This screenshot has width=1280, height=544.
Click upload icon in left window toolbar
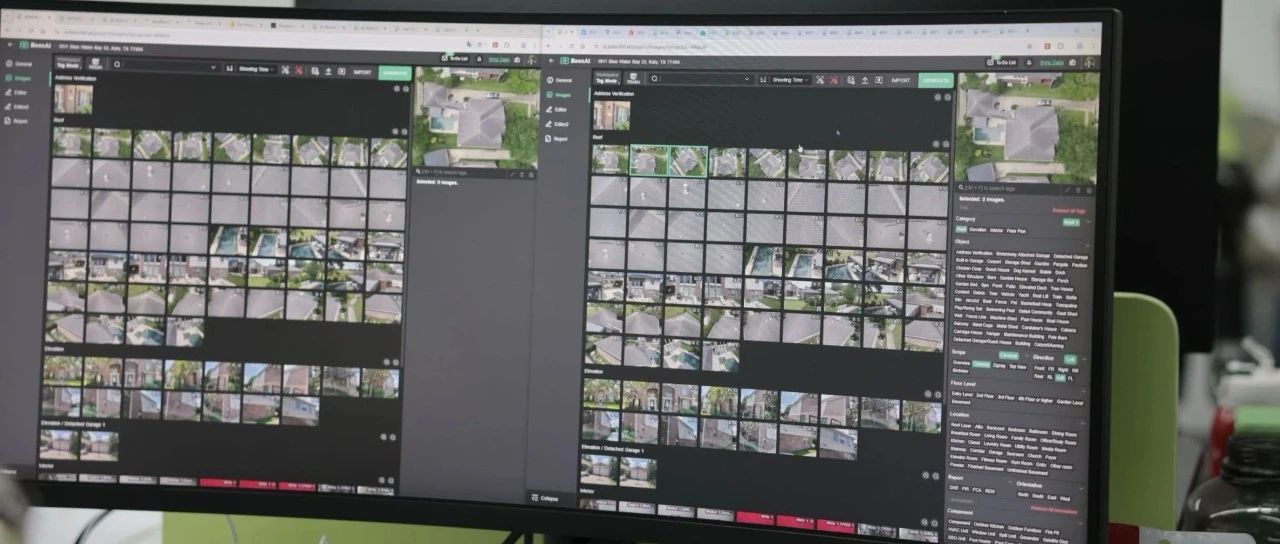pos(328,71)
